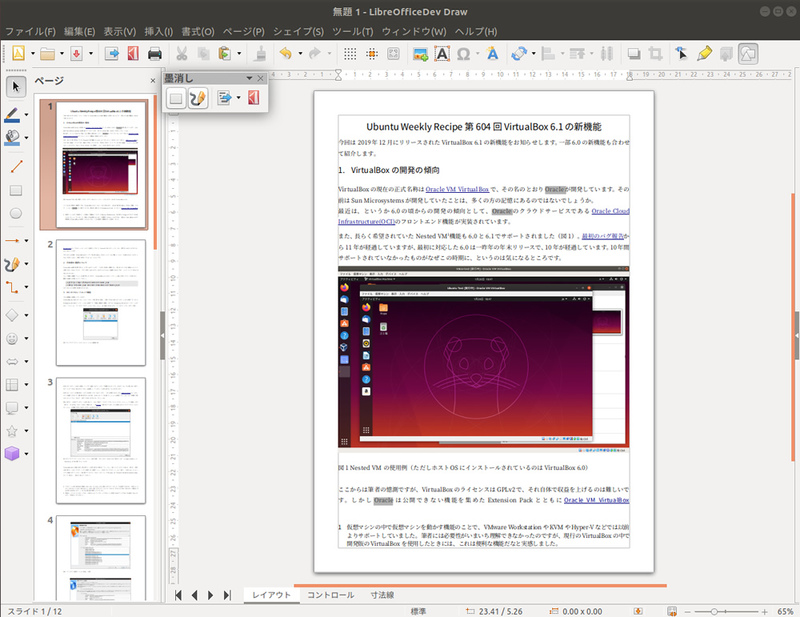Open the 表示(V) menu

120,32
